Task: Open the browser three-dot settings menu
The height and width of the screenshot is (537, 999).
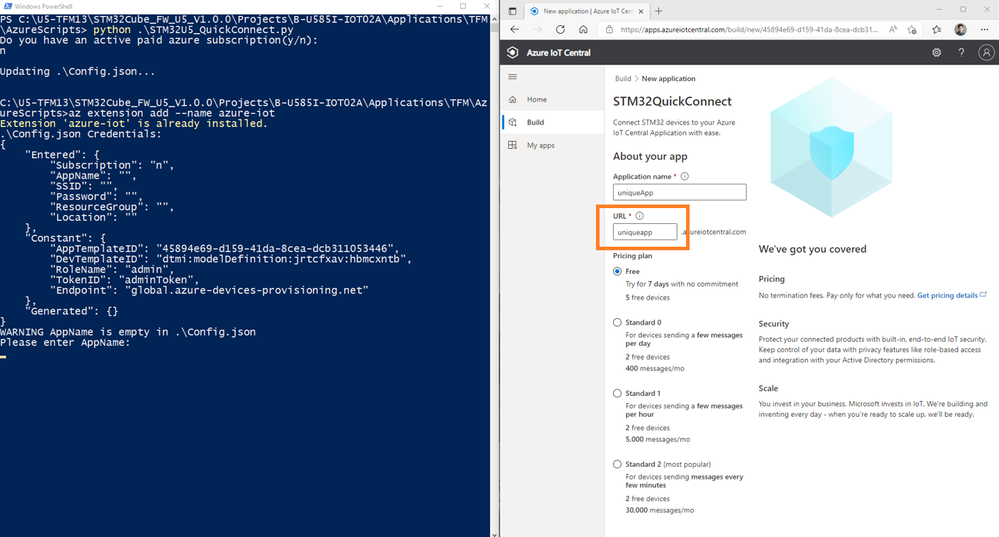Action: click(985, 29)
